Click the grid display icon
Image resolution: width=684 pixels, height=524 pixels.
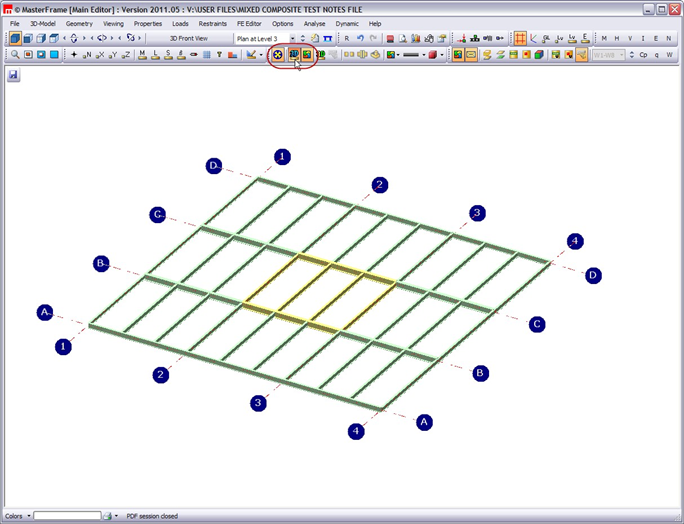point(520,38)
